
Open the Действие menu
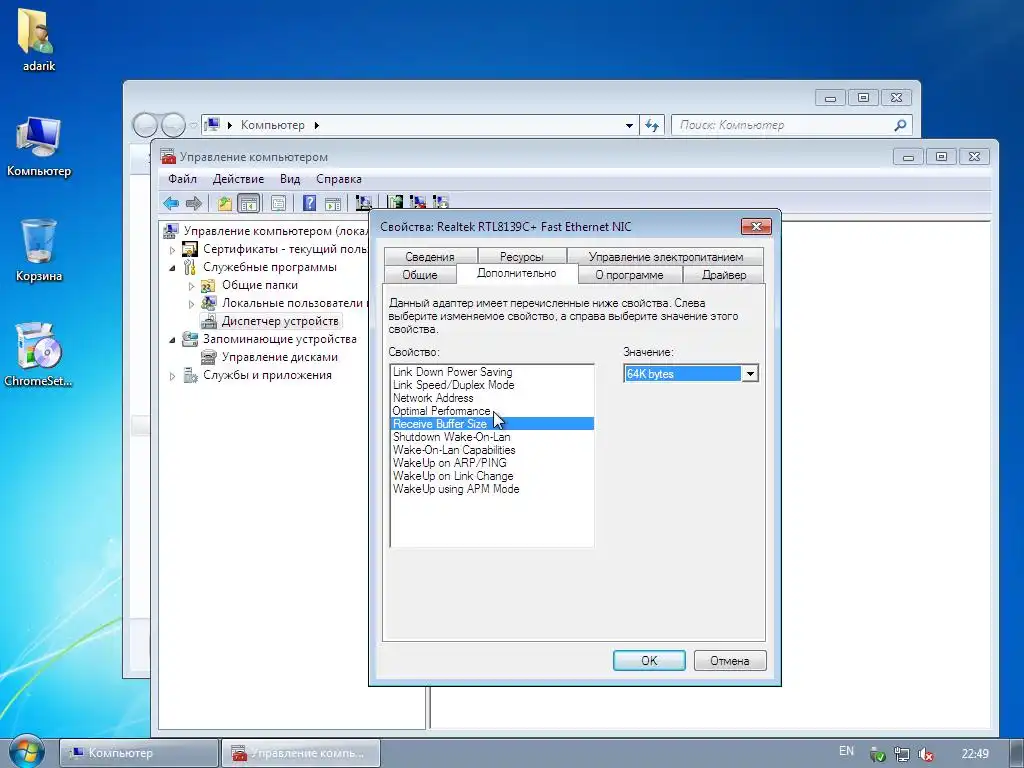point(238,179)
